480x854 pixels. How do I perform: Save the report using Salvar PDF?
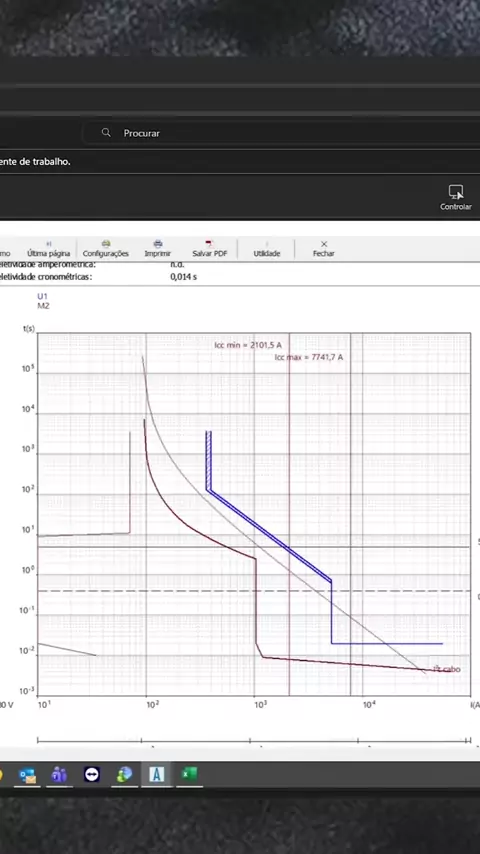[x=210, y=249]
